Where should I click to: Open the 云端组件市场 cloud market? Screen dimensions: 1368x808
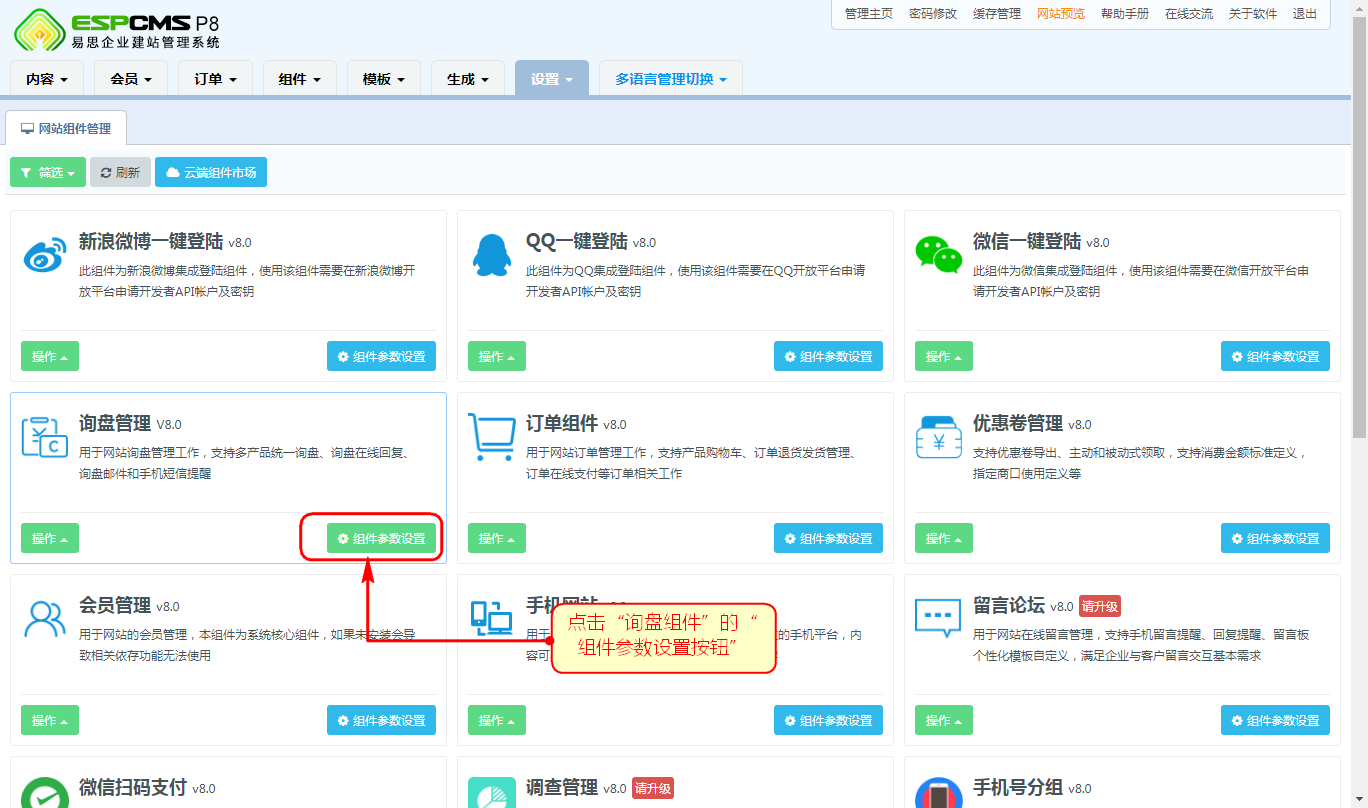pyautogui.click(x=211, y=172)
